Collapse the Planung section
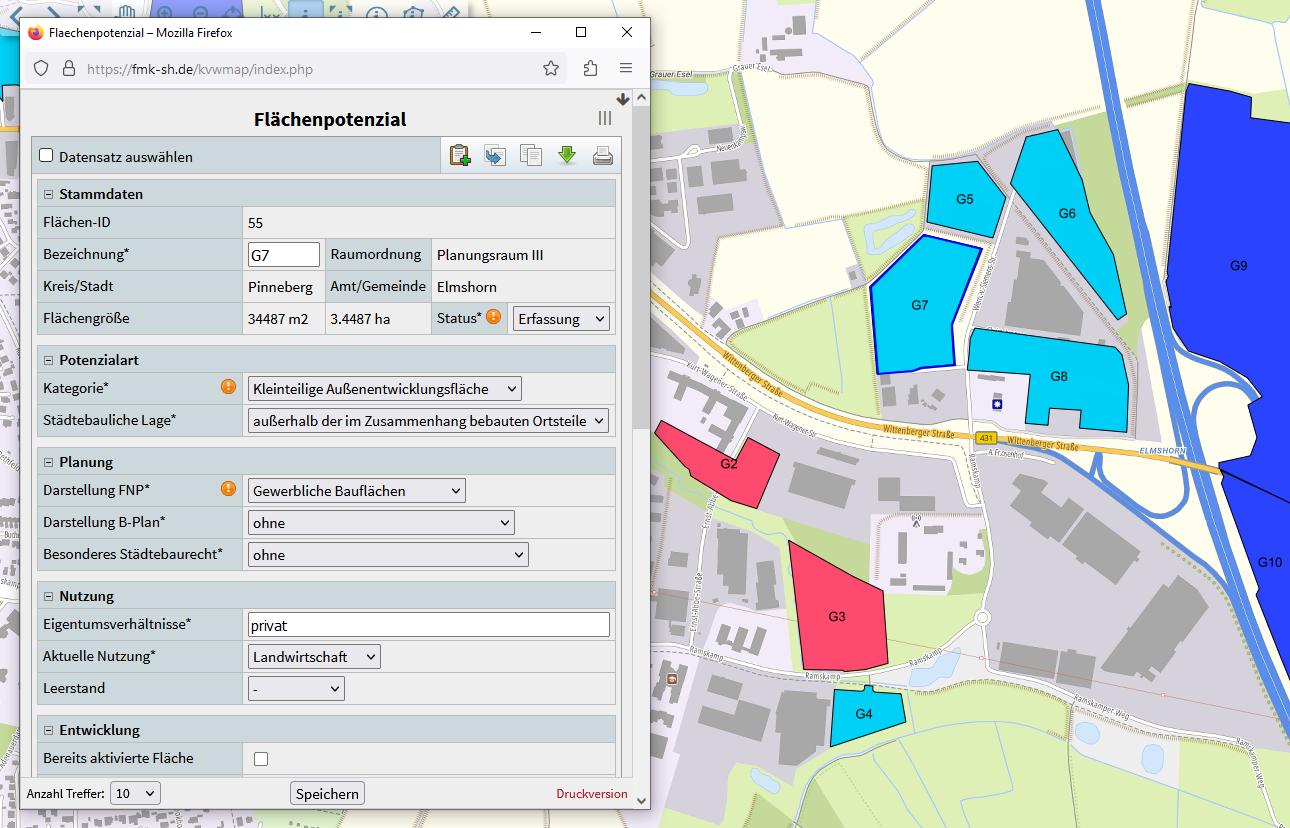Screen dimensions: 1290x828 49,462
